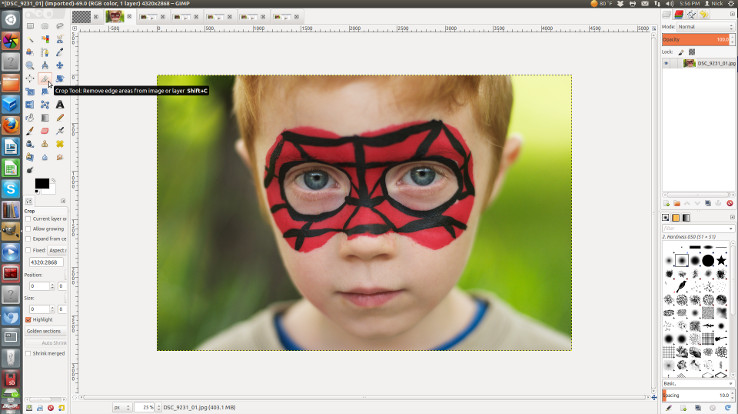Select the Foreground Select tool
The width and height of the screenshot is (738, 414).
point(30,52)
